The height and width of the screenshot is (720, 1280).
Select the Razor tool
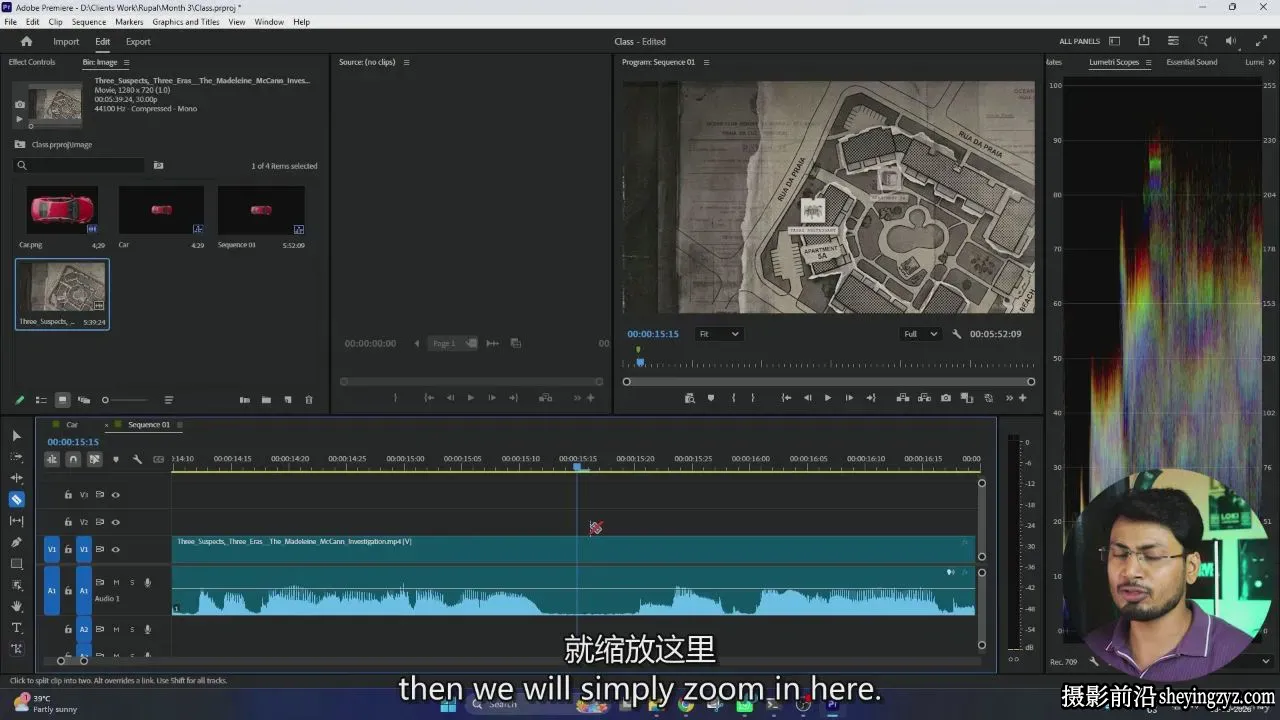(16, 499)
